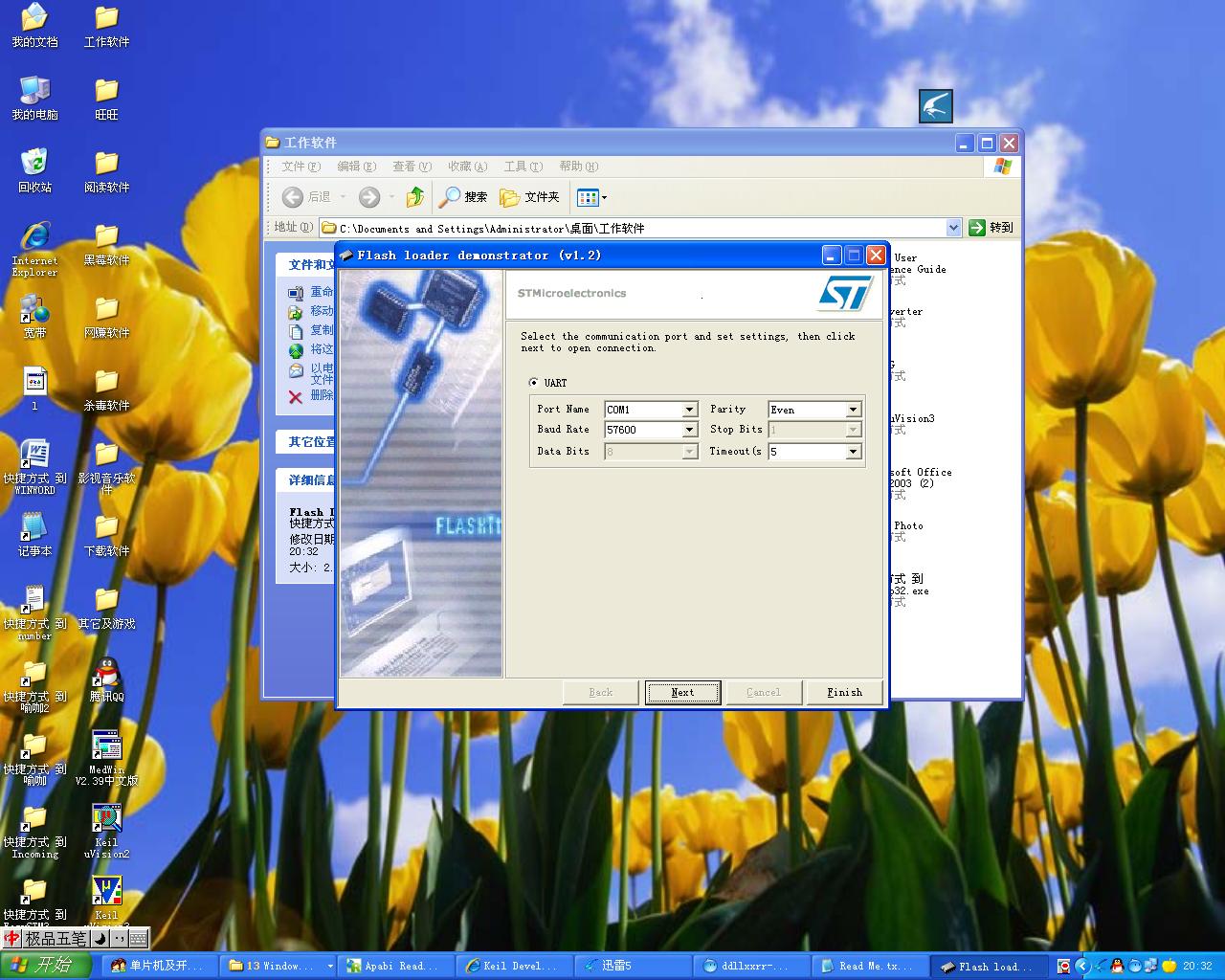Click the e-mail this file task icon
This screenshot has height=980, width=1225.
[x=296, y=371]
